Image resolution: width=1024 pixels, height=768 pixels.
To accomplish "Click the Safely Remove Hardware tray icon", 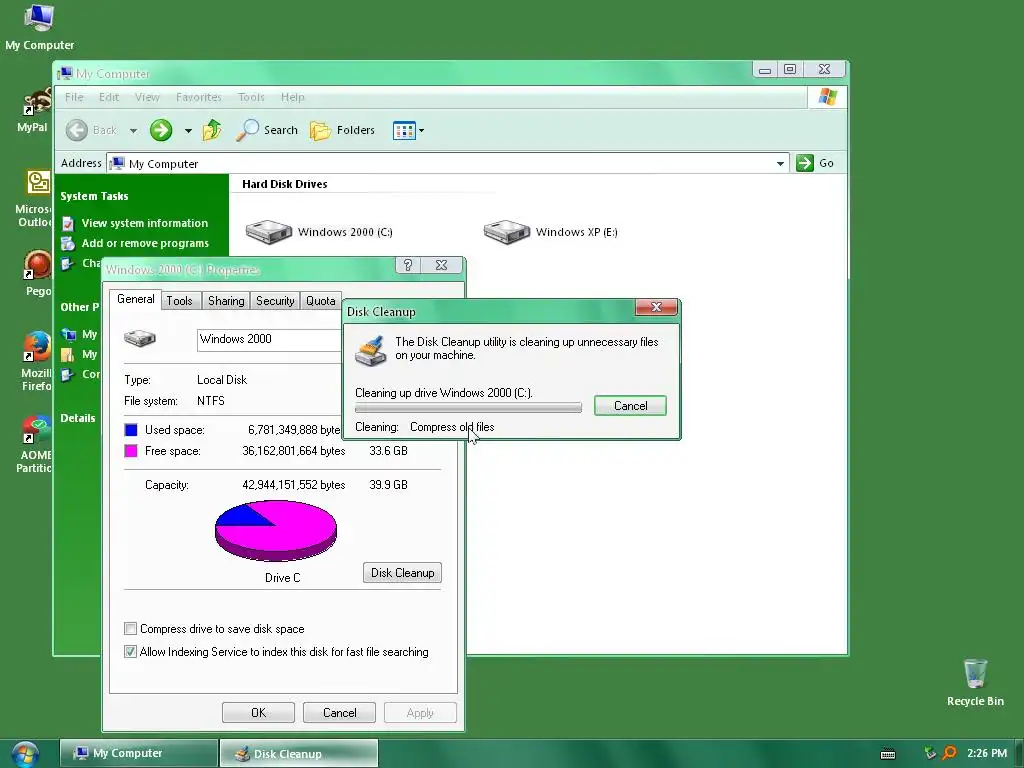I will click(x=930, y=753).
